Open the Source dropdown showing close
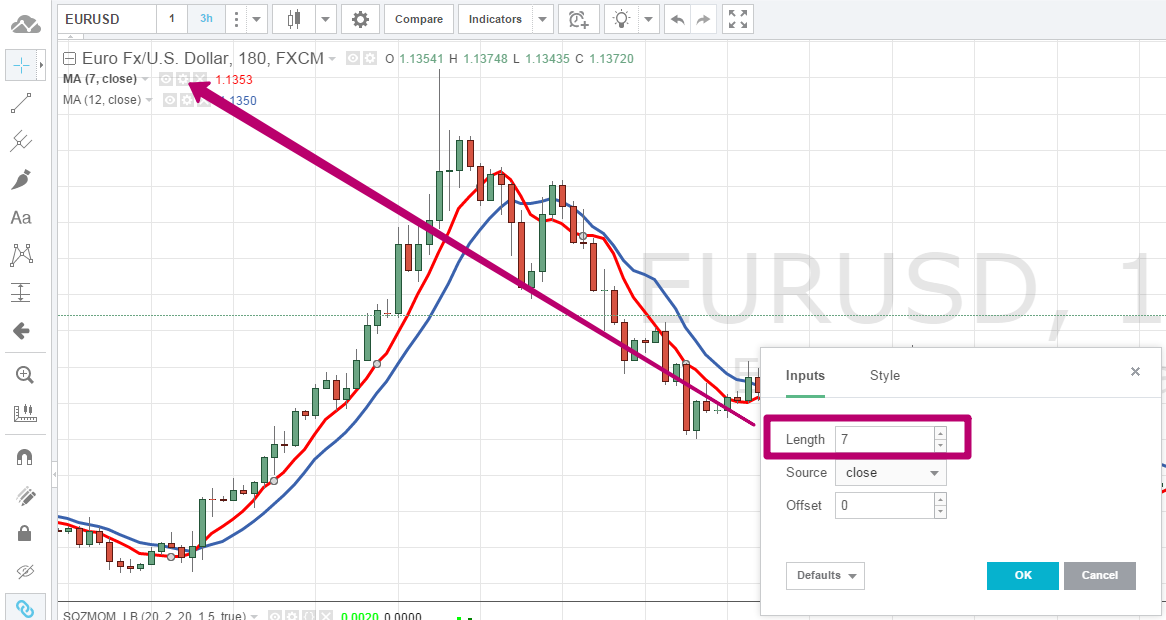Screen dimensions: 1166x620 [891, 473]
